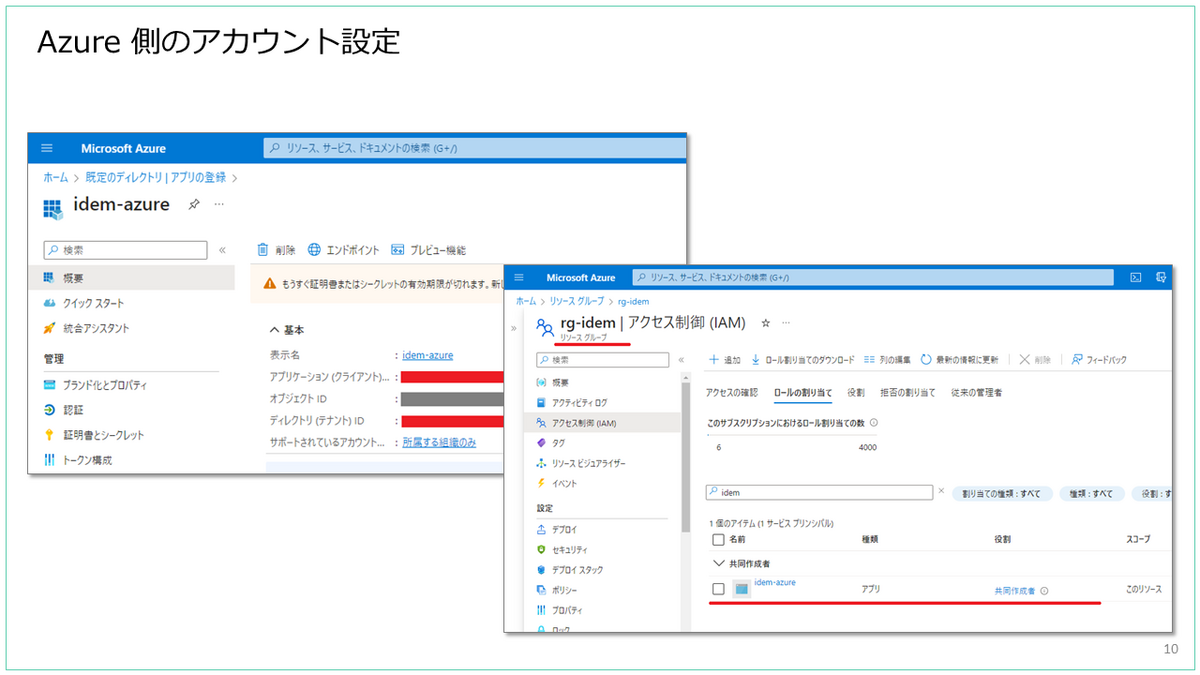Pin the idem-azure app registration page
The width and height of the screenshot is (1200, 675).
[194, 204]
